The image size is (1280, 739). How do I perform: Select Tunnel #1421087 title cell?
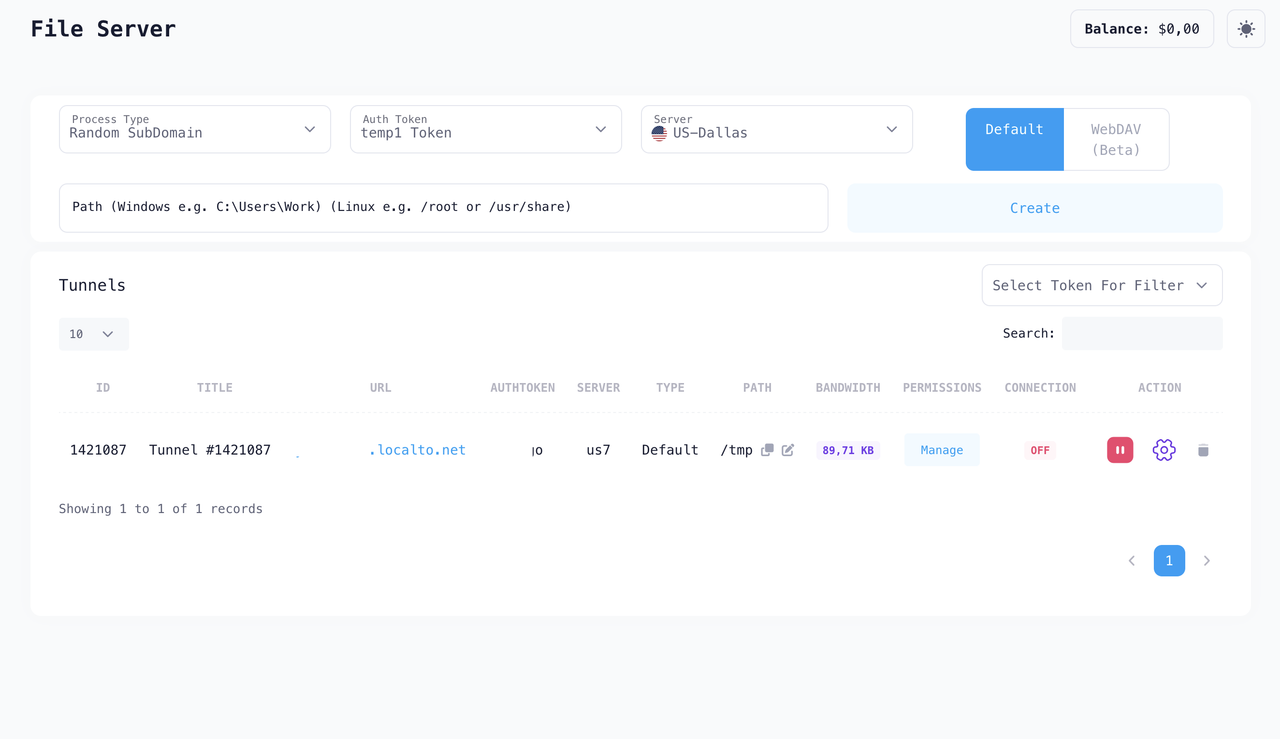coord(210,450)
